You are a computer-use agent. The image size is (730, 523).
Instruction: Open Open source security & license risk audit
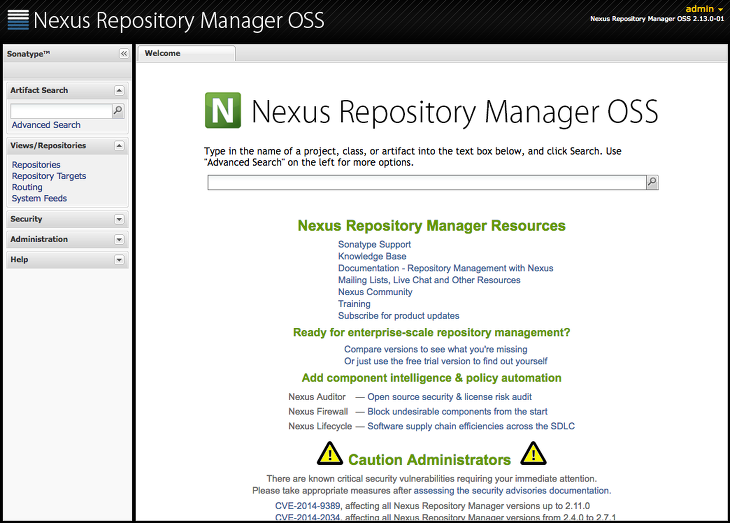(449, 397)
